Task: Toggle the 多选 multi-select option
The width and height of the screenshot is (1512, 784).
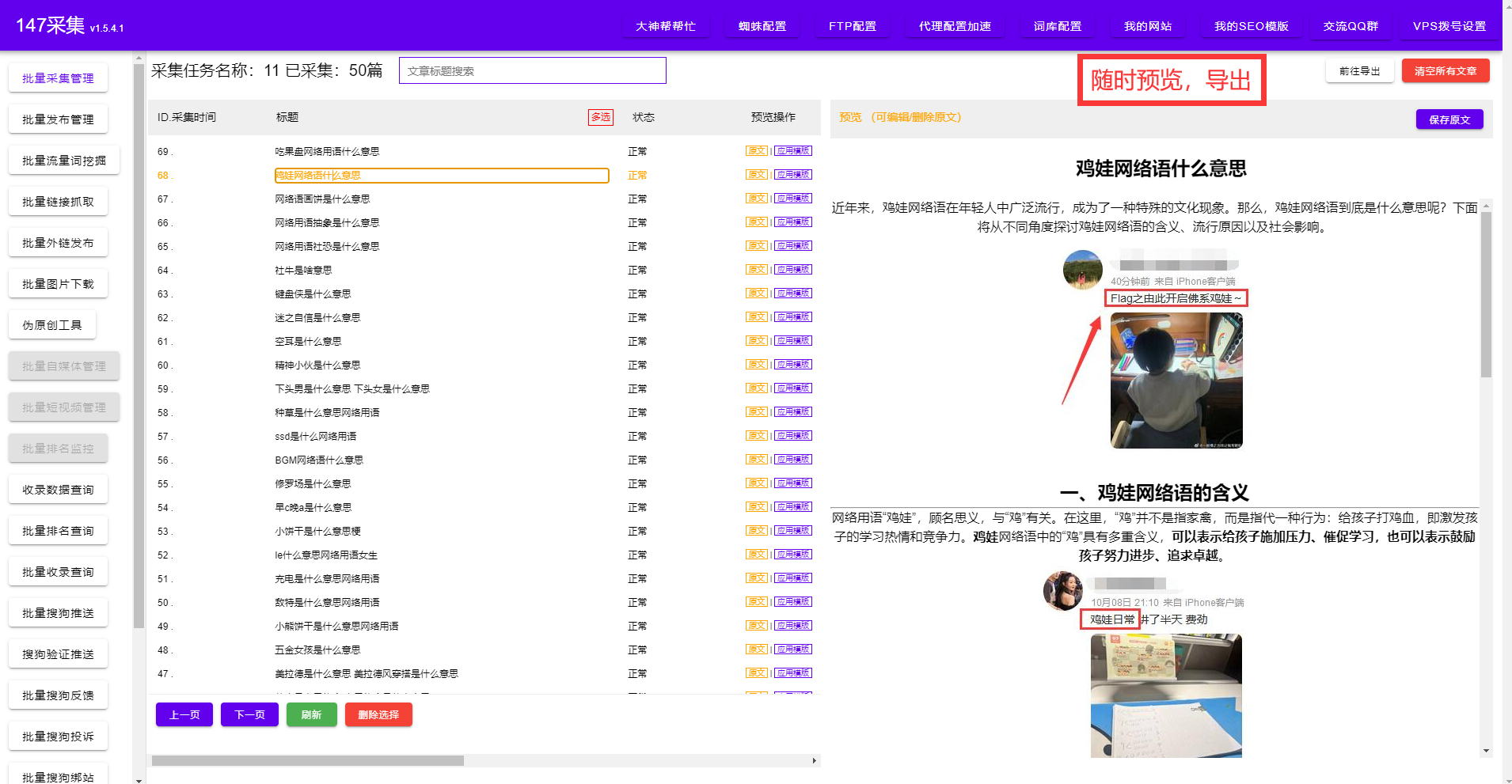Action: (x=601, y=117)
